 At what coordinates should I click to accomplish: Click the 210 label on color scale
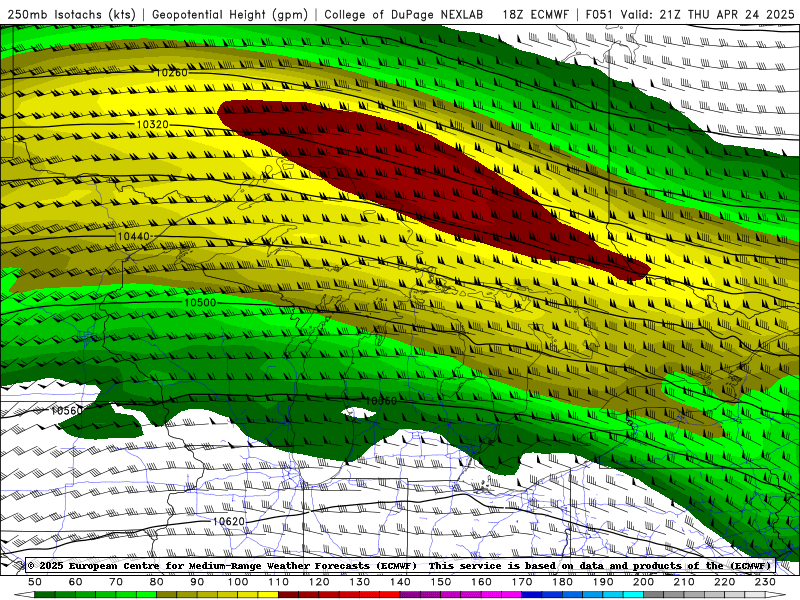click(684, 582)
